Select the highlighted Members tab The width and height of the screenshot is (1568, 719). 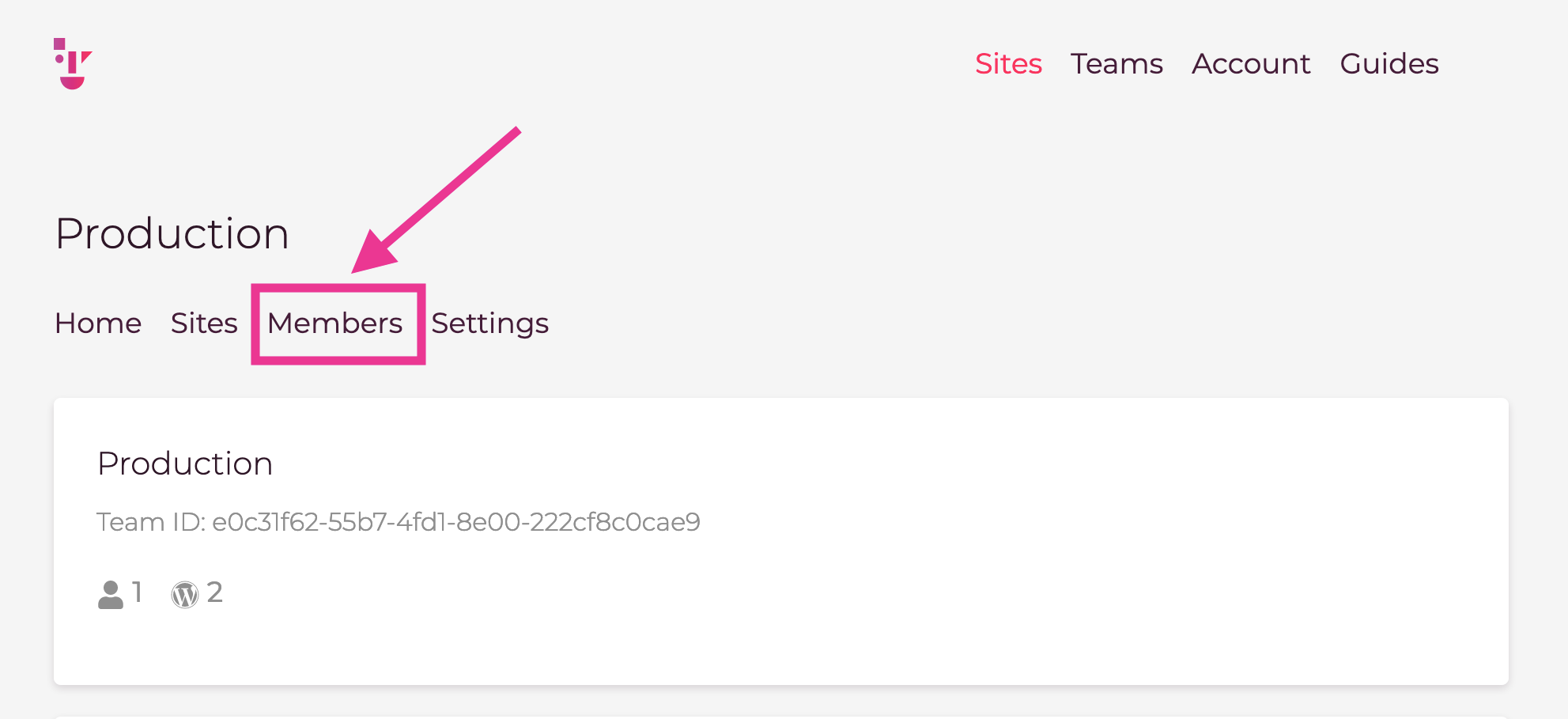[x=335, y=324]
